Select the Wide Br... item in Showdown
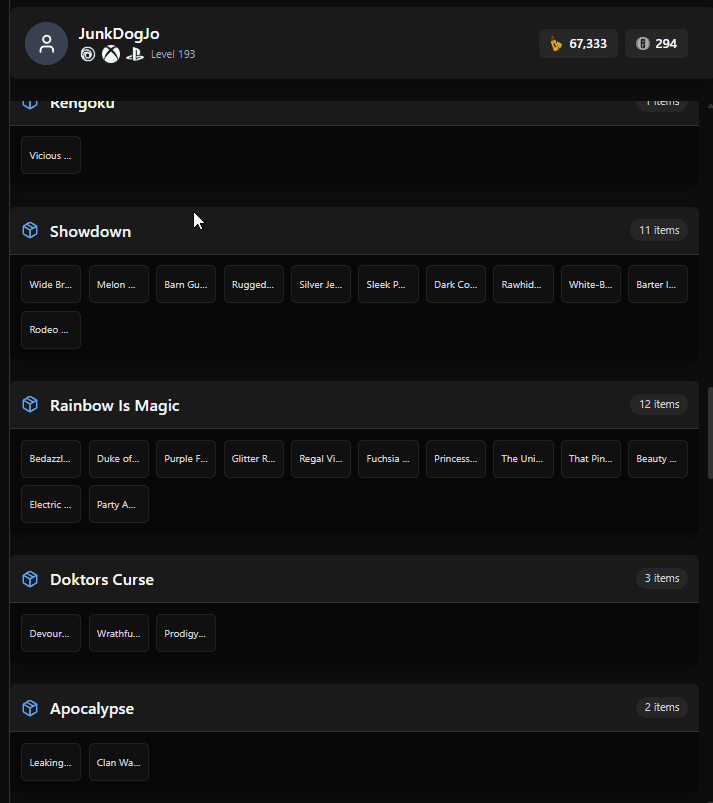This screenshot has height=803, width=713. coord(51,284)
